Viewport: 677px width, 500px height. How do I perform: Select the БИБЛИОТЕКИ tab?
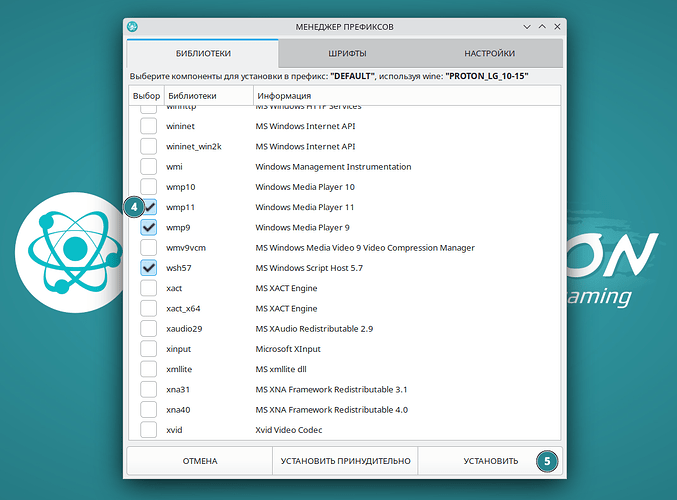[203, 53]
